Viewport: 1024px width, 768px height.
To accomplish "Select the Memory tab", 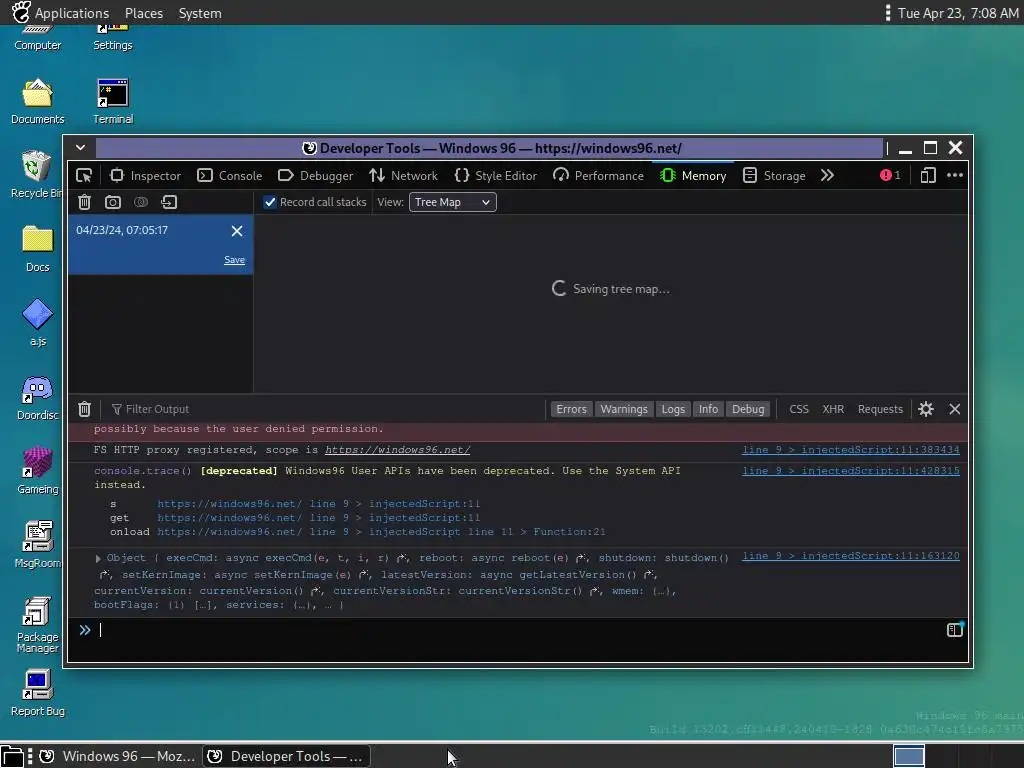I will point(693,176).
